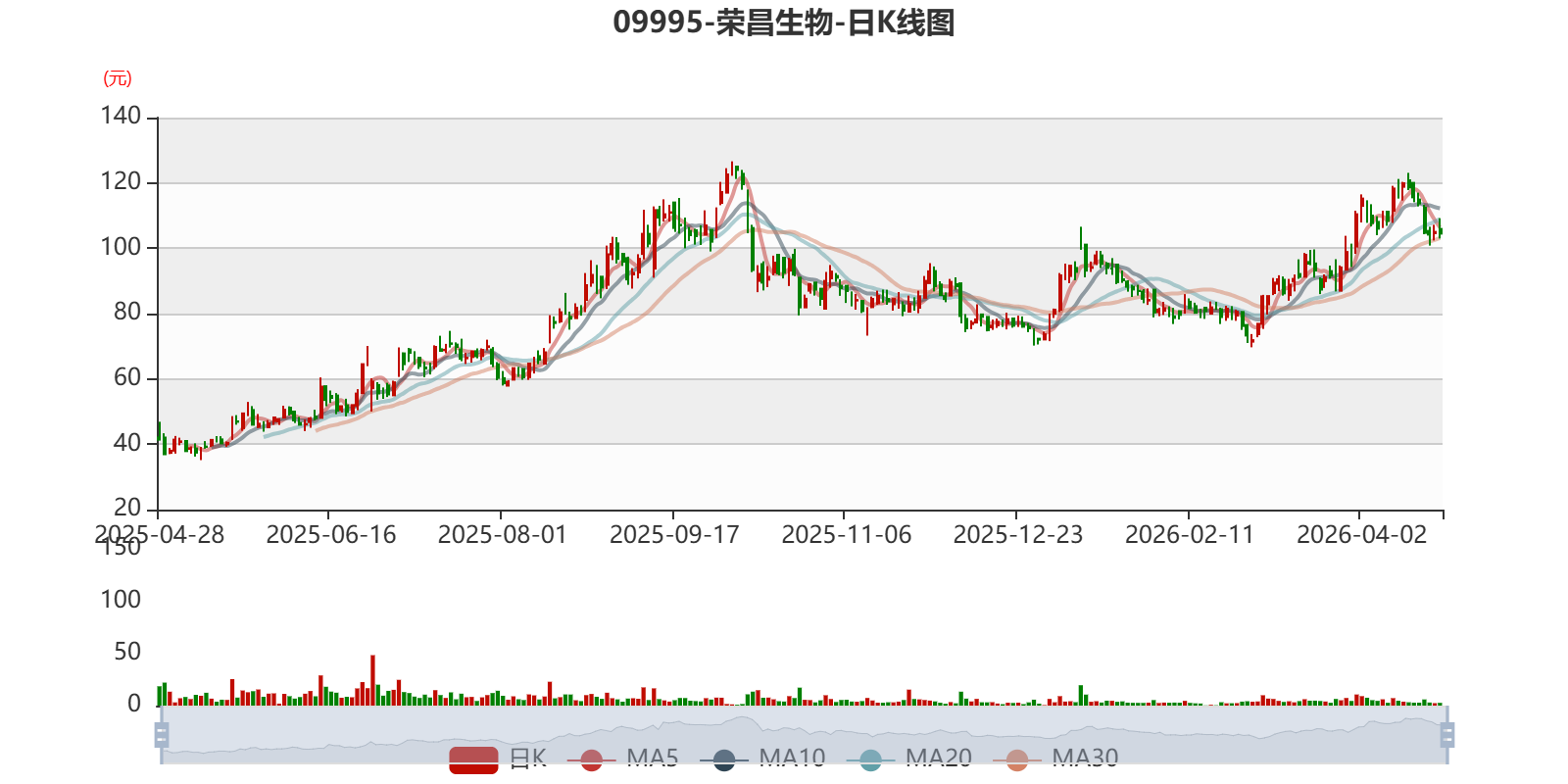The height and width of the screenshot is (784, 1568).
Task: Toggle the MA5 line in legend
Action: [x=622, y=759]
